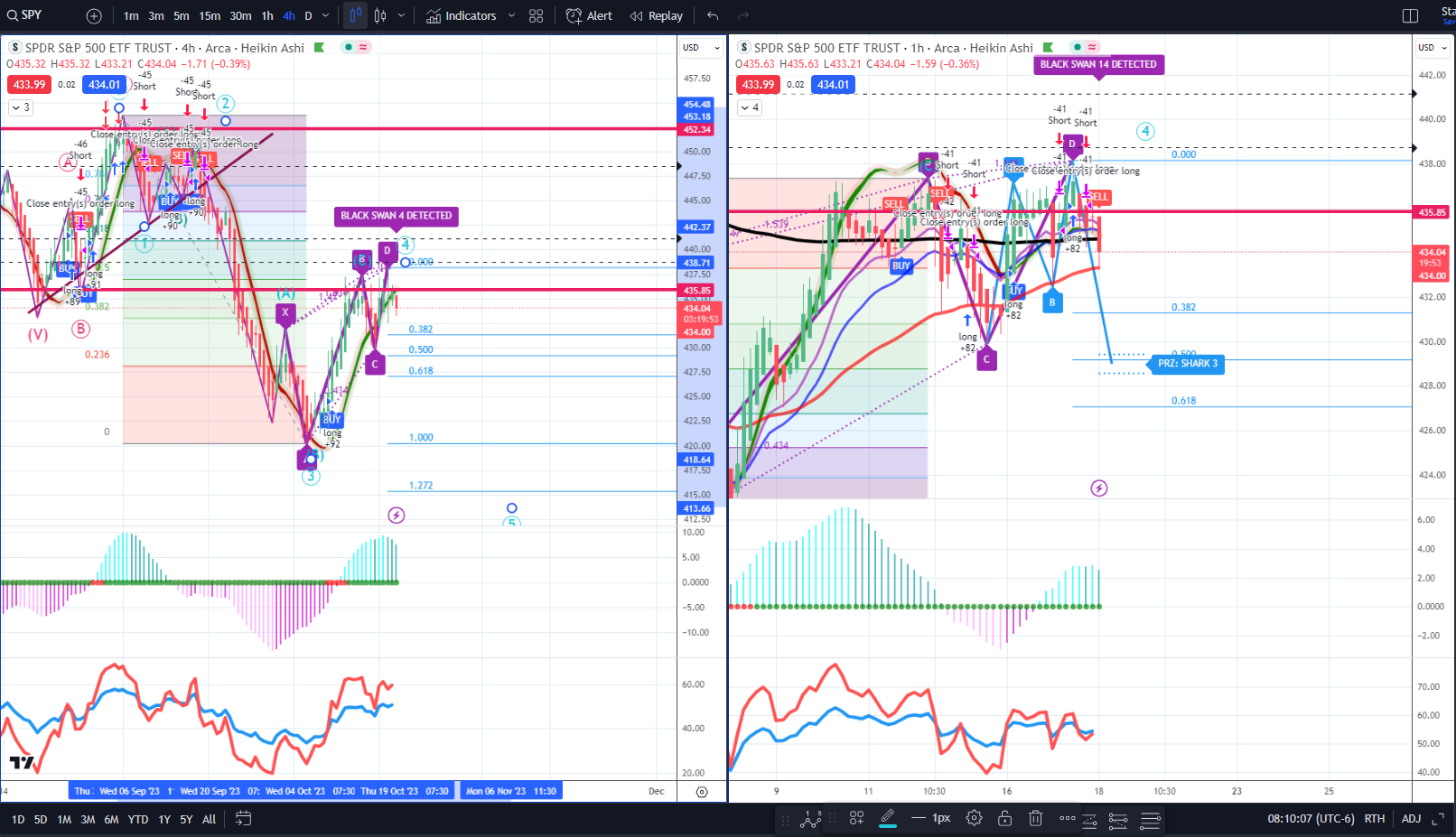Click BLACK SWAN 14 DETECTED label

1098,65
